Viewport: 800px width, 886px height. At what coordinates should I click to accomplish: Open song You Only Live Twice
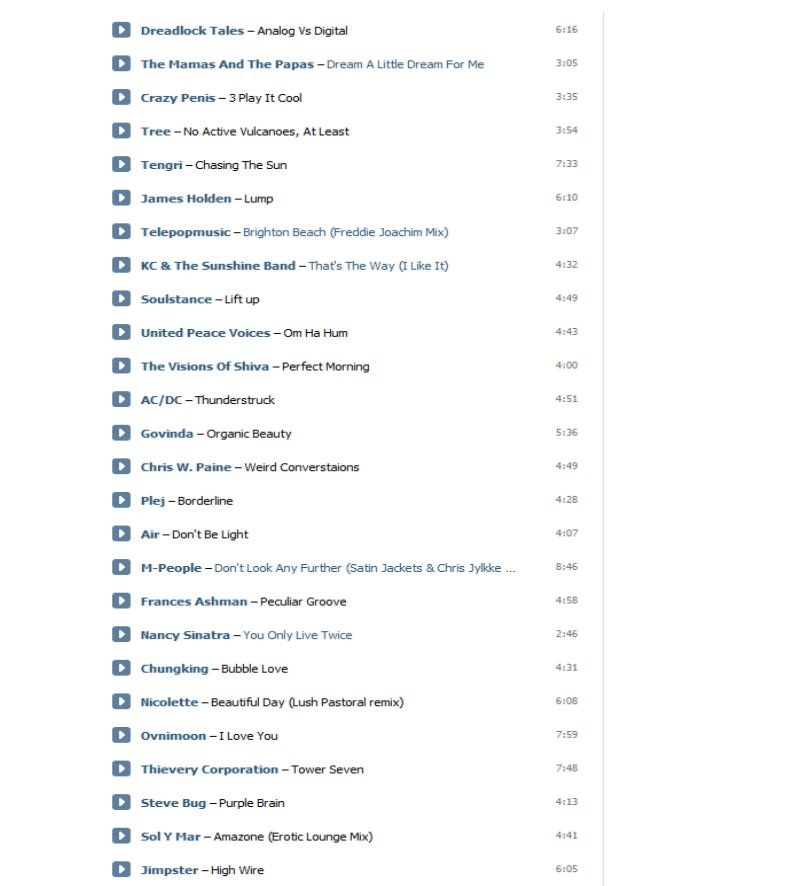pyautogui.click(x=297, y=635)
